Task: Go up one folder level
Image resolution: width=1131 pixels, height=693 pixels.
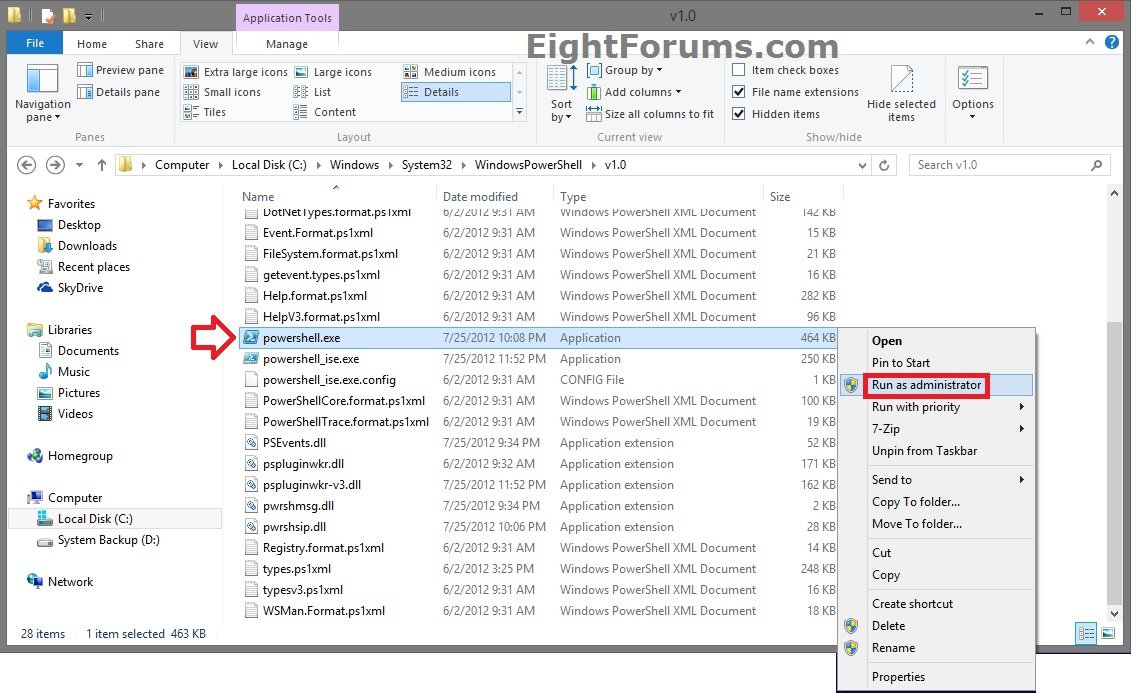Action: (x=102, y=165)
